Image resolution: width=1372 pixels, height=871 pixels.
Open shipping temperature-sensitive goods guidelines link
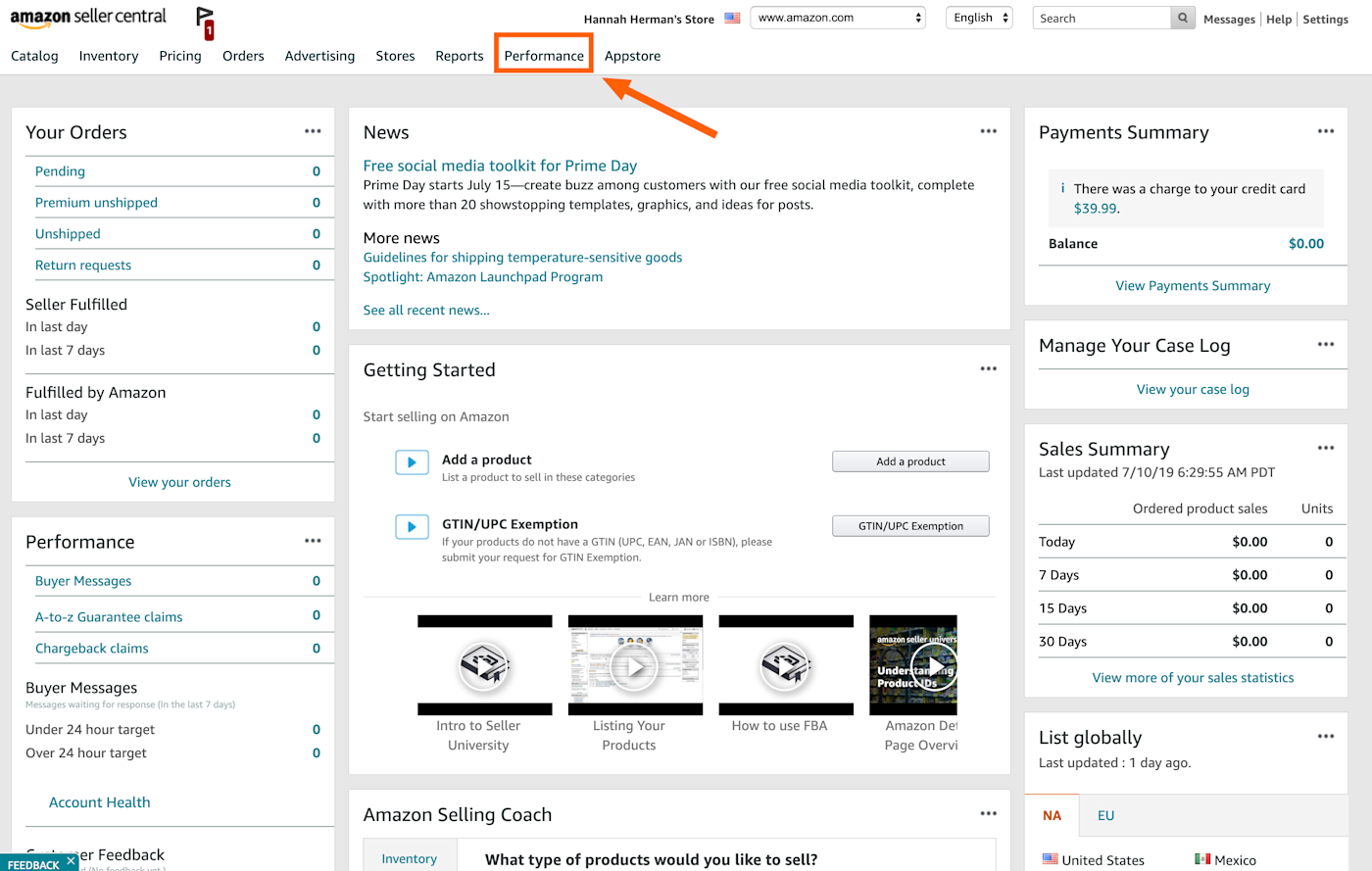[522, 258]
